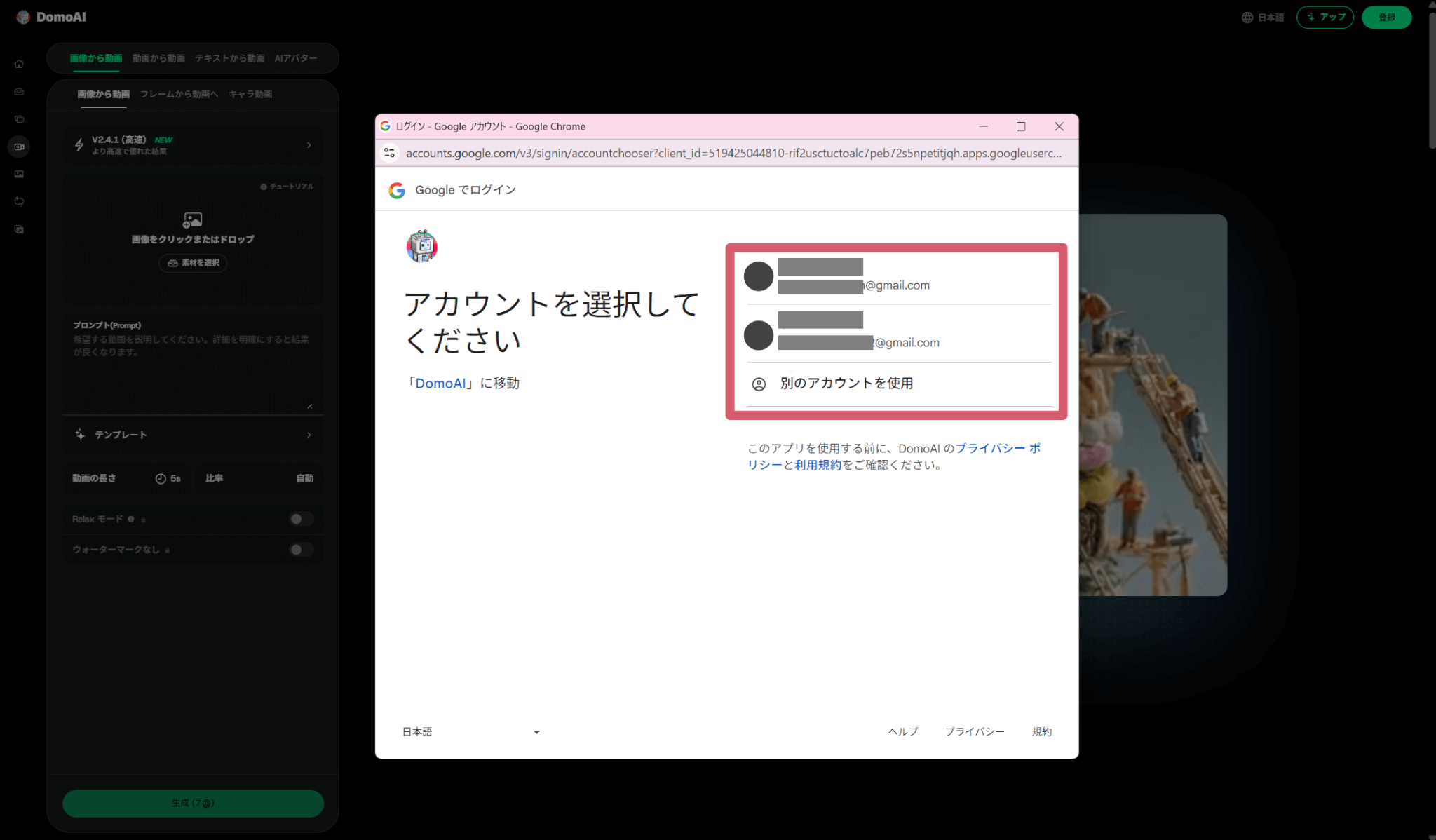Screen dimensions: 1436x840
Task: Open the 利用規約 link
Action: (x=818, y=465)
